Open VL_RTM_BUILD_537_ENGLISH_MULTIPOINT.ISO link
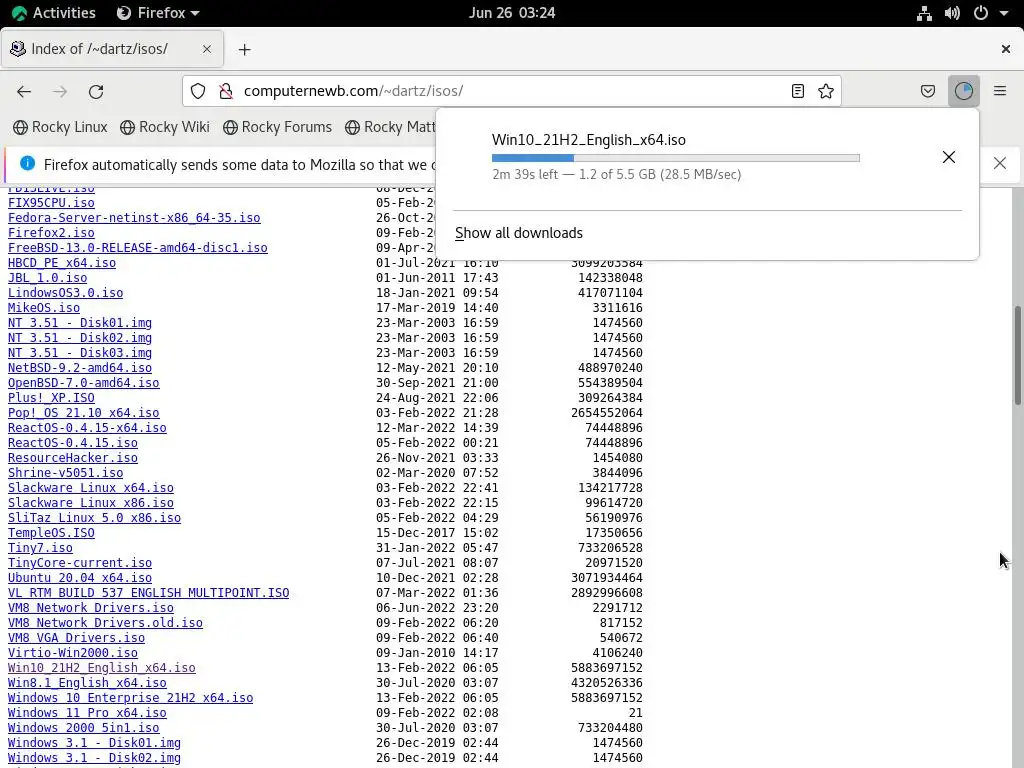Screen dimensions: 1024x768 point(148,594)
